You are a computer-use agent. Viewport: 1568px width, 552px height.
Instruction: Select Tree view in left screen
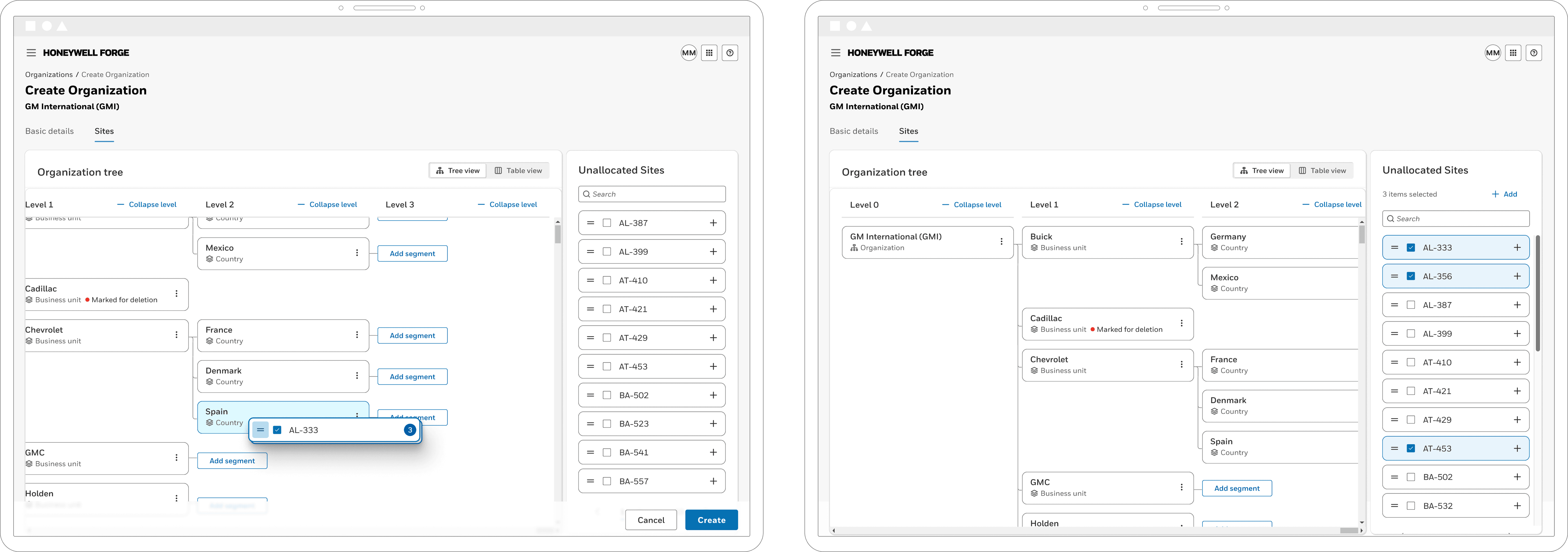(458, 170)
